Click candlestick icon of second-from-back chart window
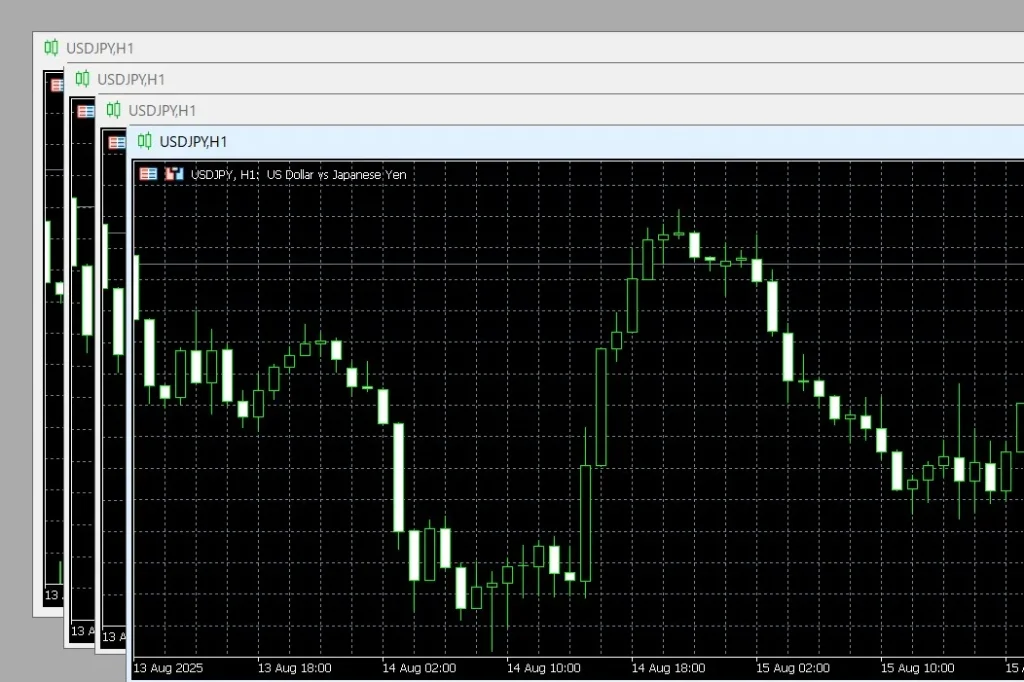 tap(82, 79)
